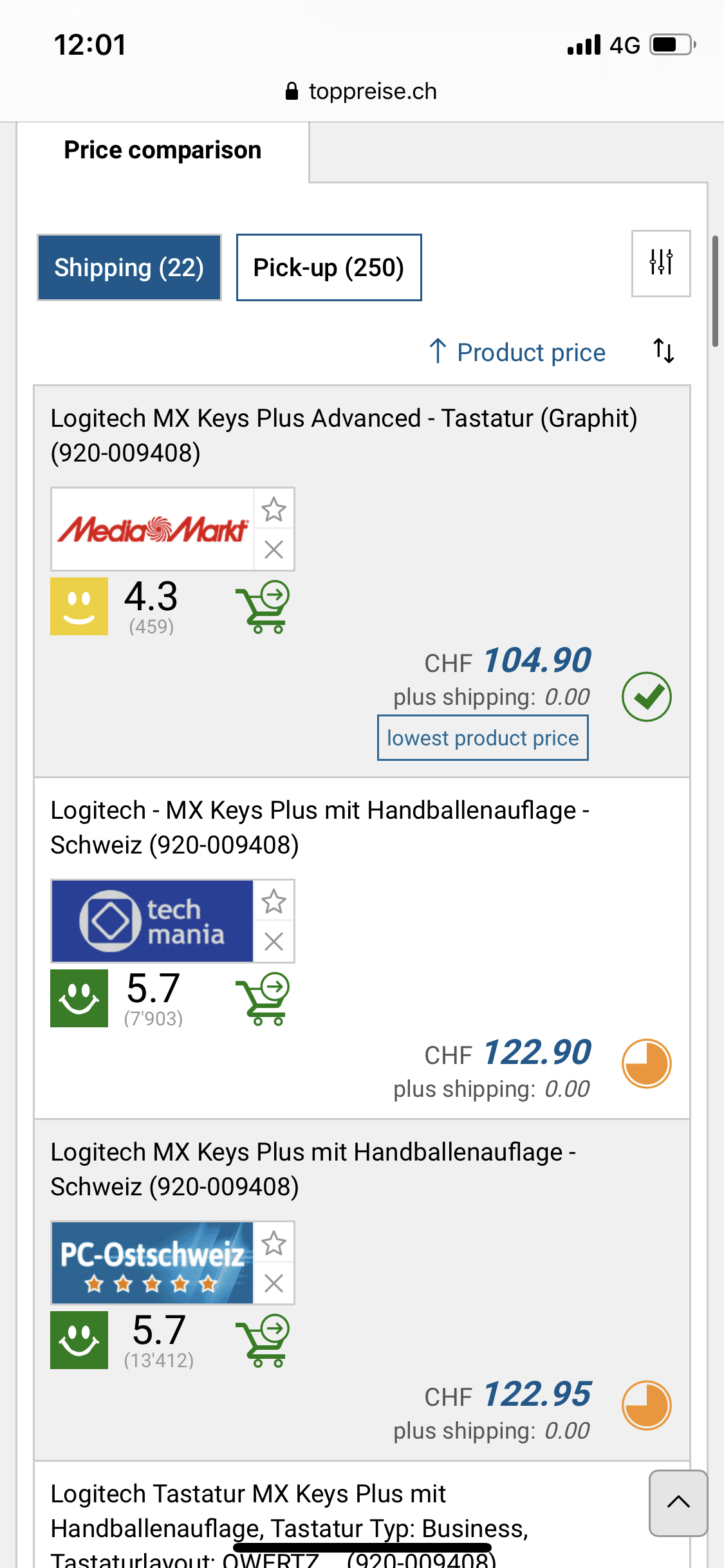The image size is (724, 1568).
Task: Go to MediaMarkt shop via cart icon
Action: 263,608
